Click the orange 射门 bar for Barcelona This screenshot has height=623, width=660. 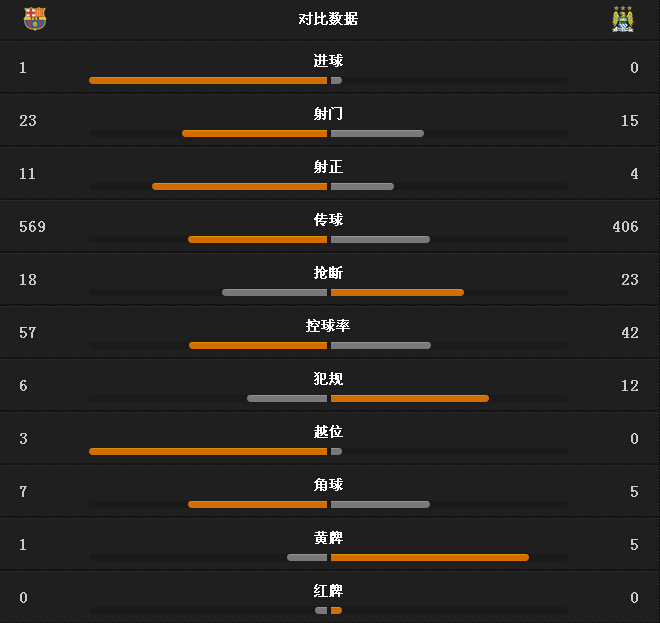point(255,133)
